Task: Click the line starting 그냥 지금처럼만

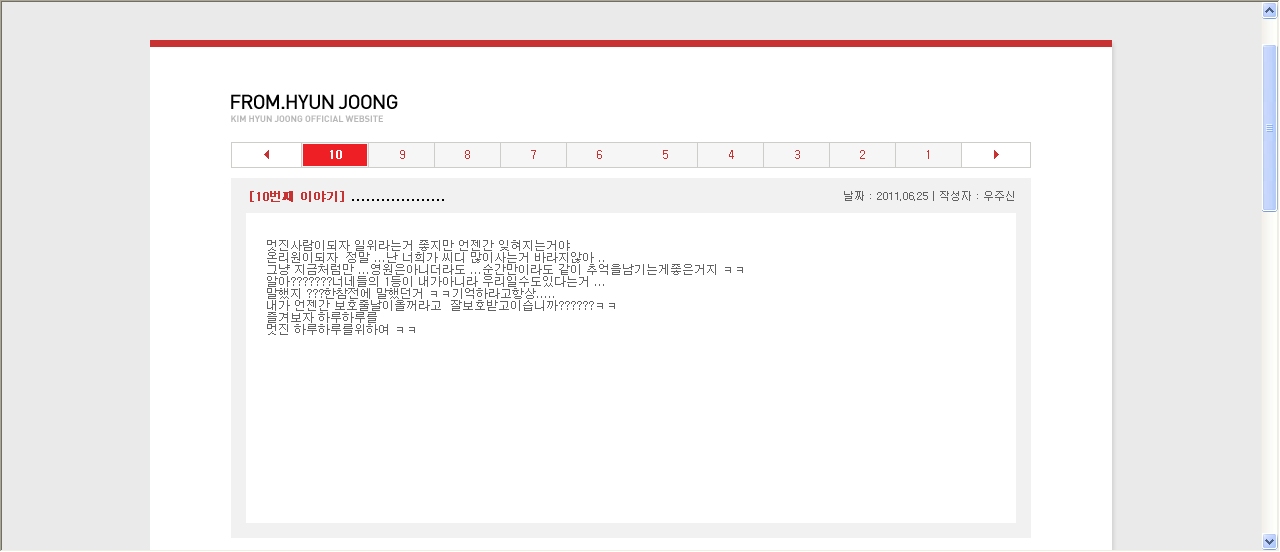Action: coord(505,269)
